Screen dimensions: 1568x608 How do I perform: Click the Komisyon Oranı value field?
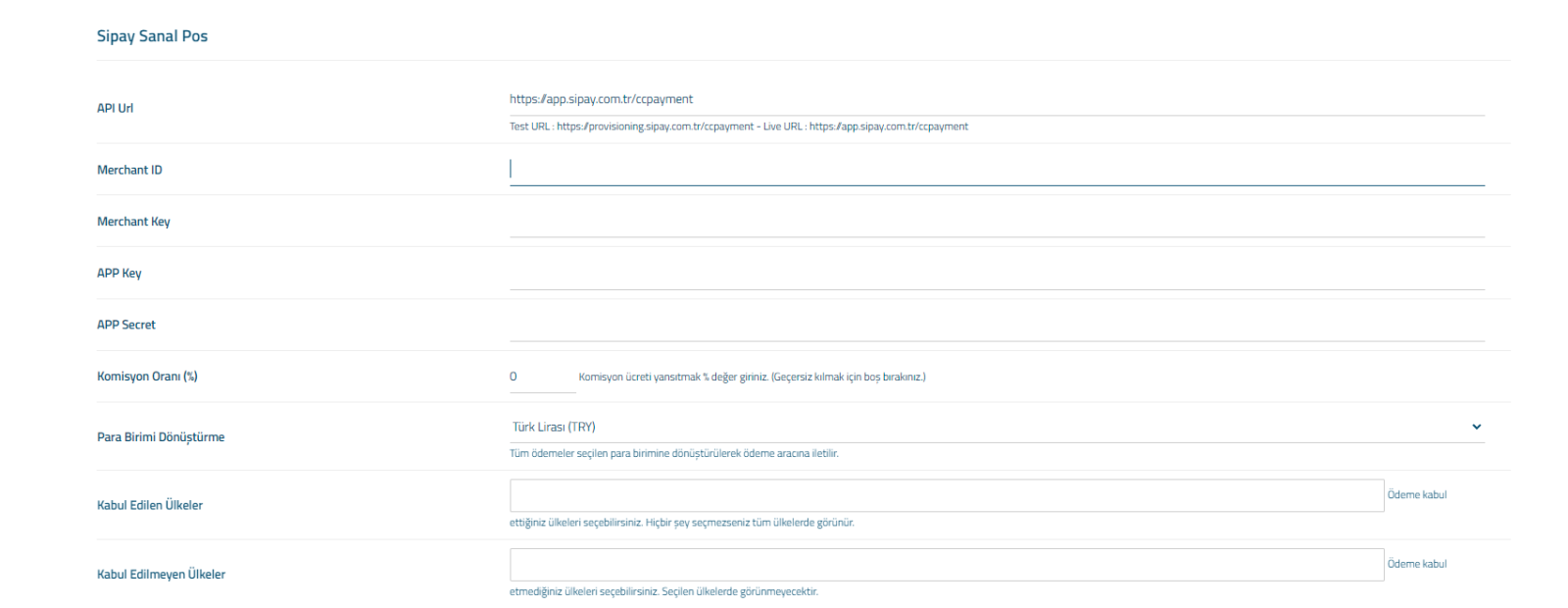(542, 377)
